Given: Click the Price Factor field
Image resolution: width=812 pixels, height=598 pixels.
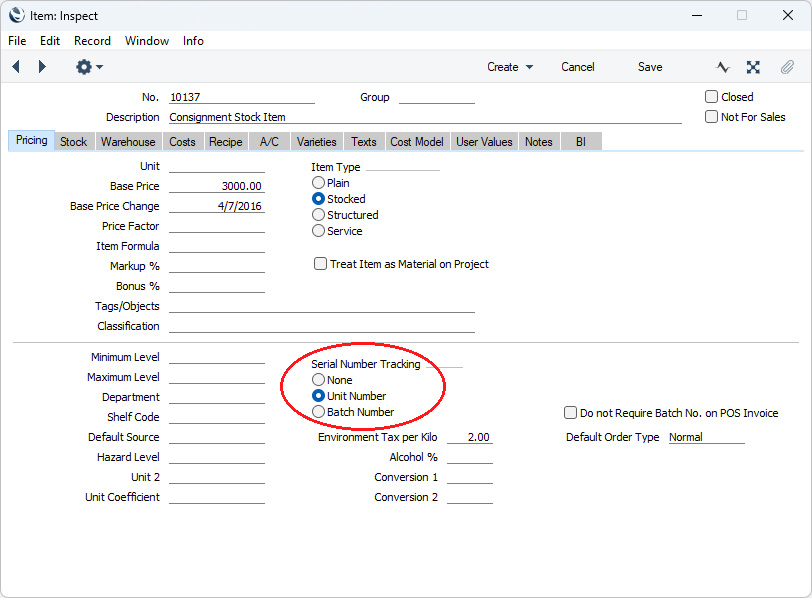Looking at the screenshot, I should (217, 226).
